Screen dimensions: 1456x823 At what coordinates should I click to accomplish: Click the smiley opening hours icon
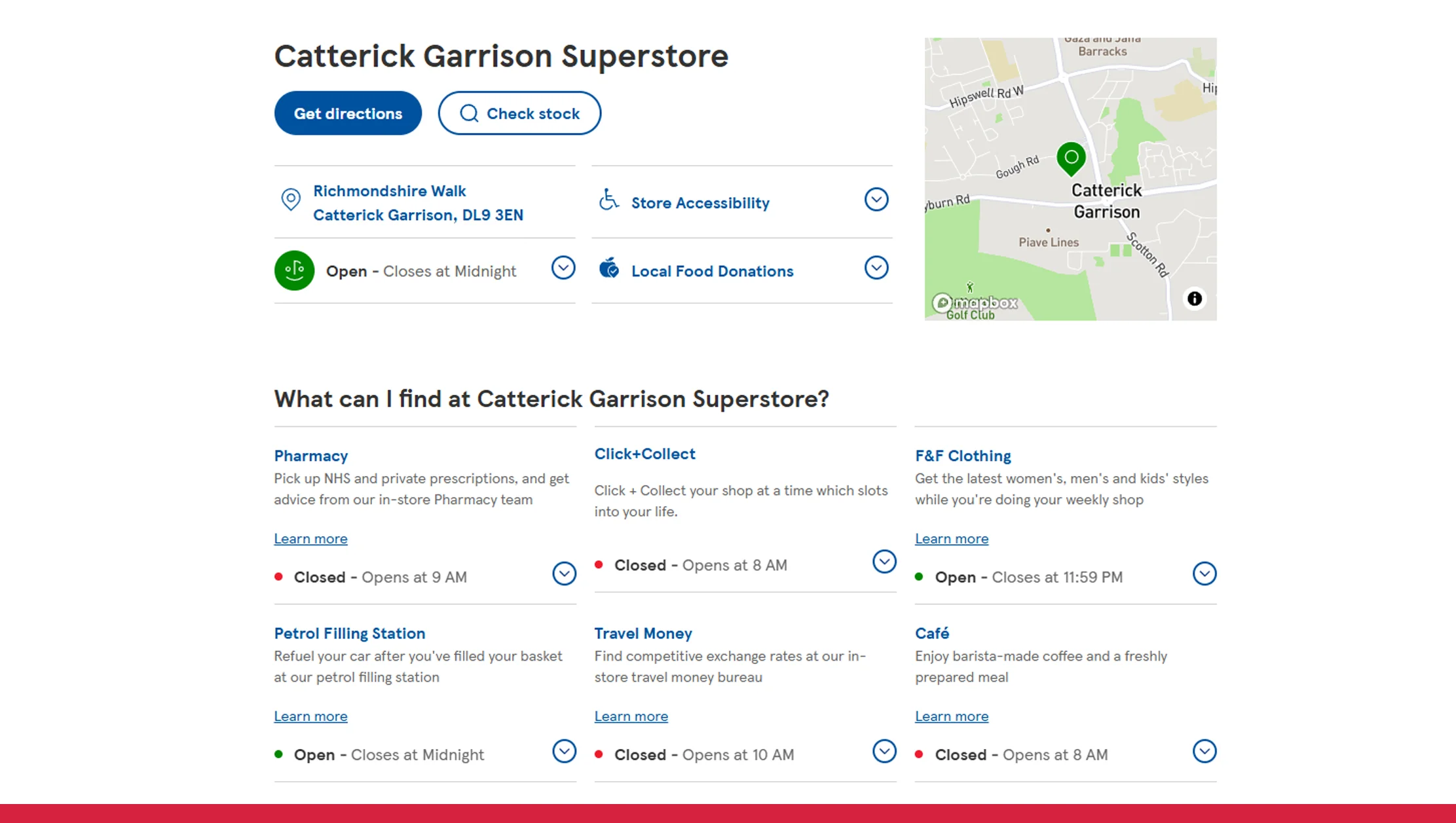pyautogui.click(x=294, y=270)
